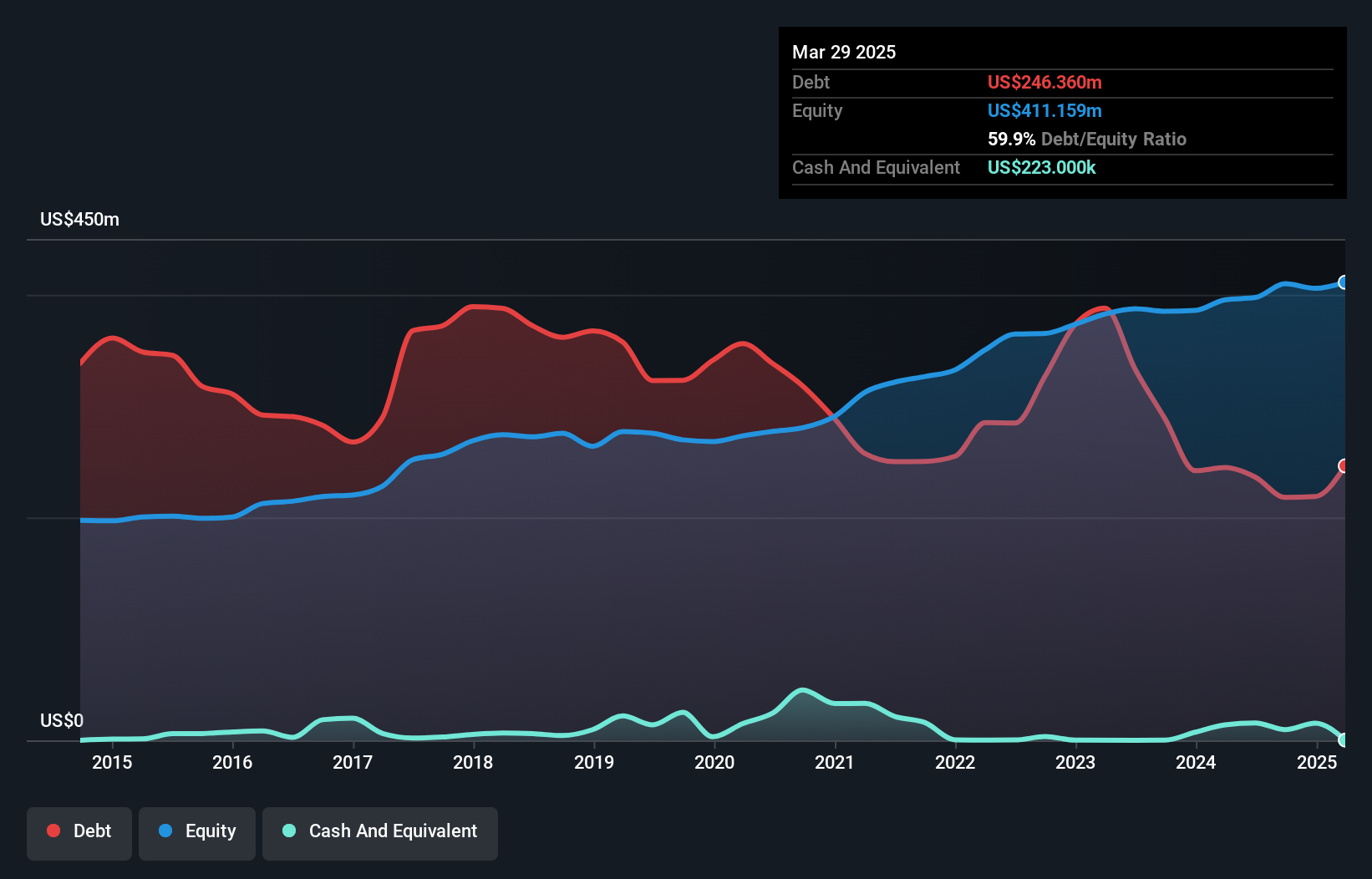Screen dimensions: 1372x879
Task: Click the Mar 29 2025 tooltip date
Action: click(x=844, y=52)
